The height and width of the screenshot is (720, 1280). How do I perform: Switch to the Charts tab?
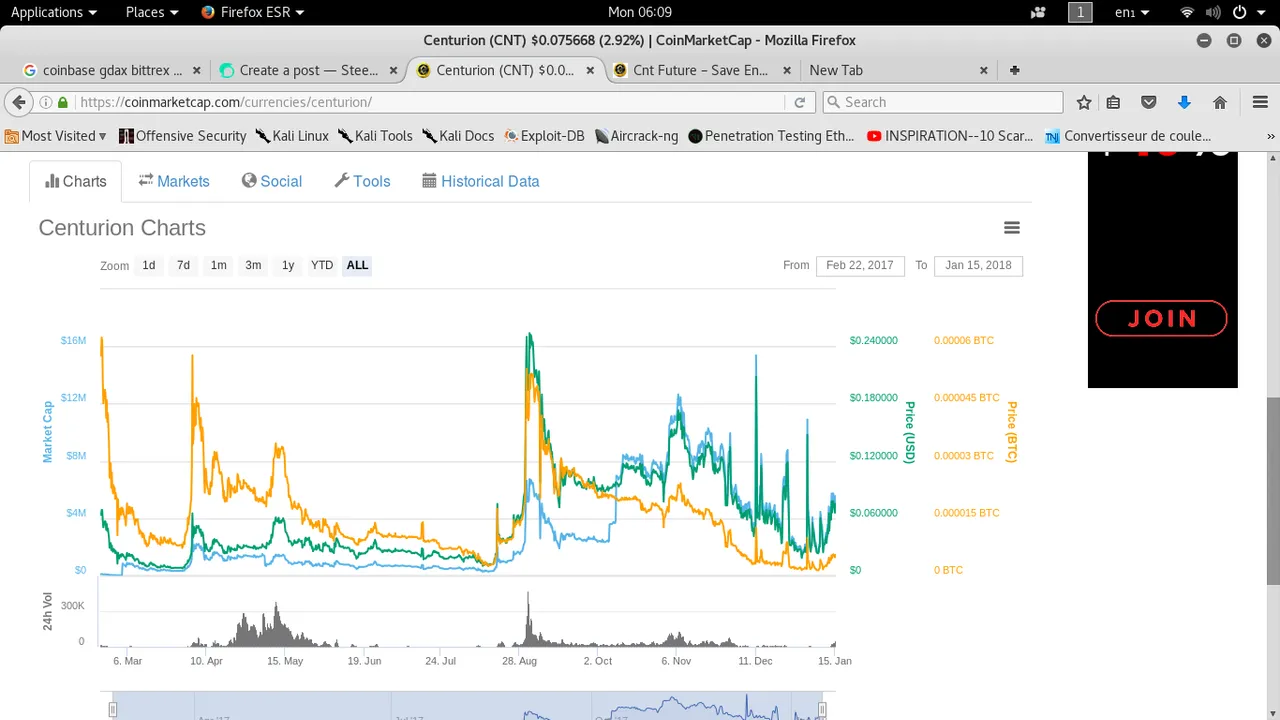pos(76,181)
